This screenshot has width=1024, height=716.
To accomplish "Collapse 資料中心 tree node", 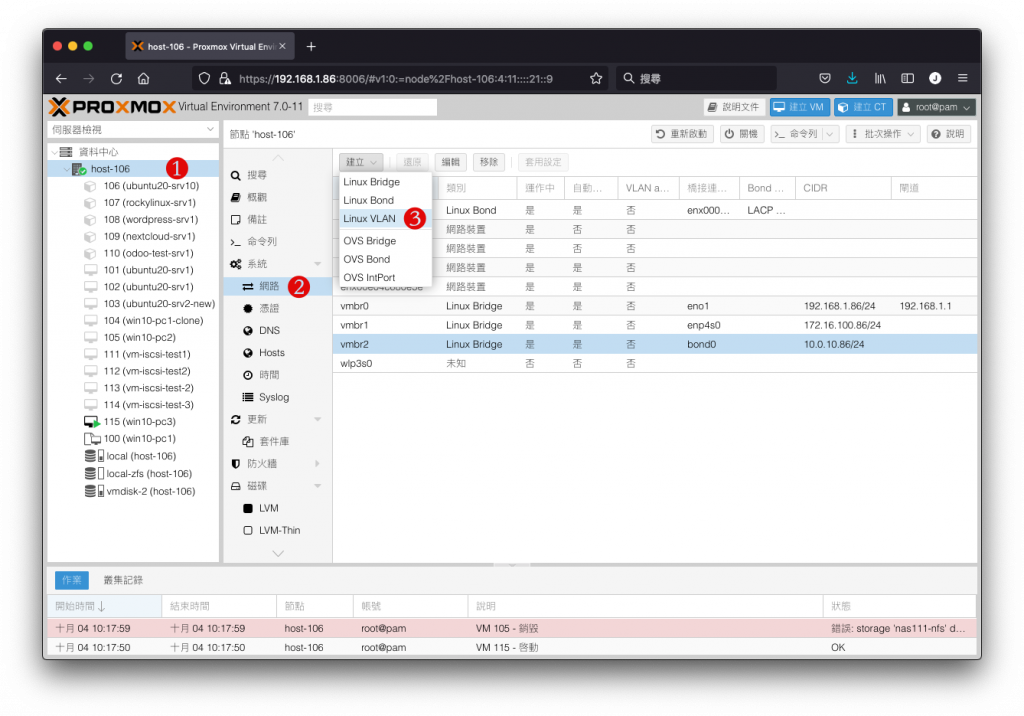I will coord(54,152).
